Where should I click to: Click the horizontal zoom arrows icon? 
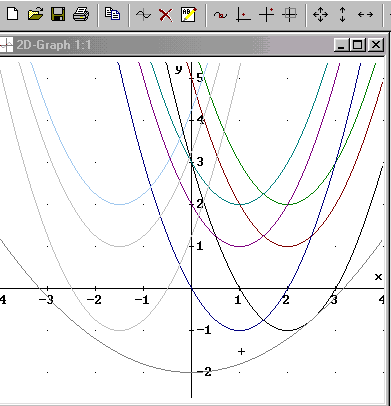tap(365, 15)
